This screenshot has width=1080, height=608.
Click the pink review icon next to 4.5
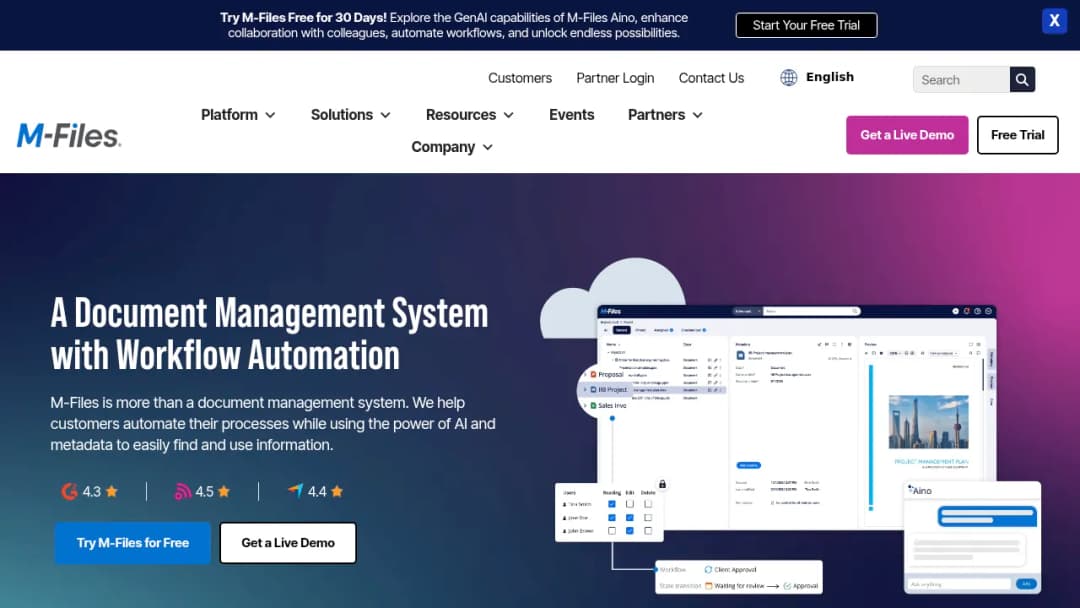tap(183, 491)
